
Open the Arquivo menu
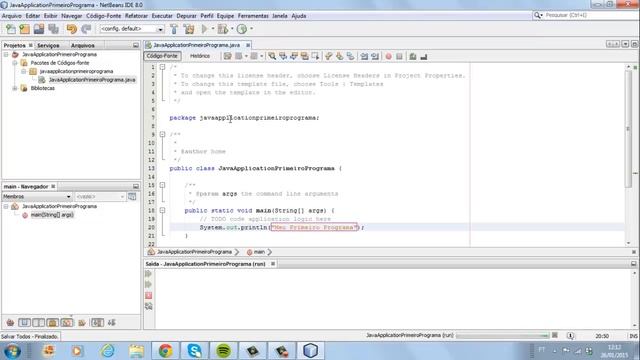pyautogui.click(x=12, y=16)
